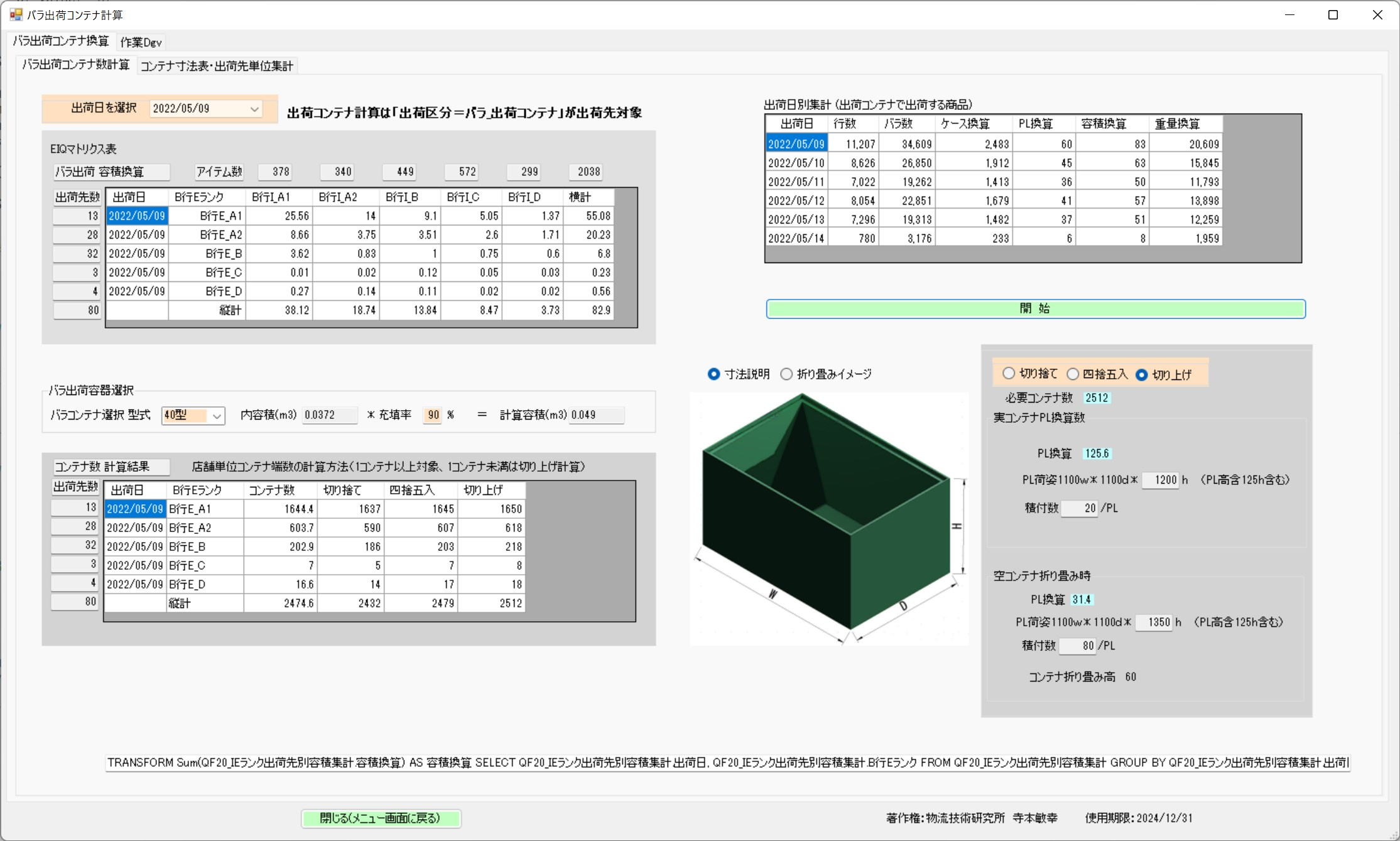Click the SQL TRANSFORM query text box

pyautogui.click(x=727, y=762)
